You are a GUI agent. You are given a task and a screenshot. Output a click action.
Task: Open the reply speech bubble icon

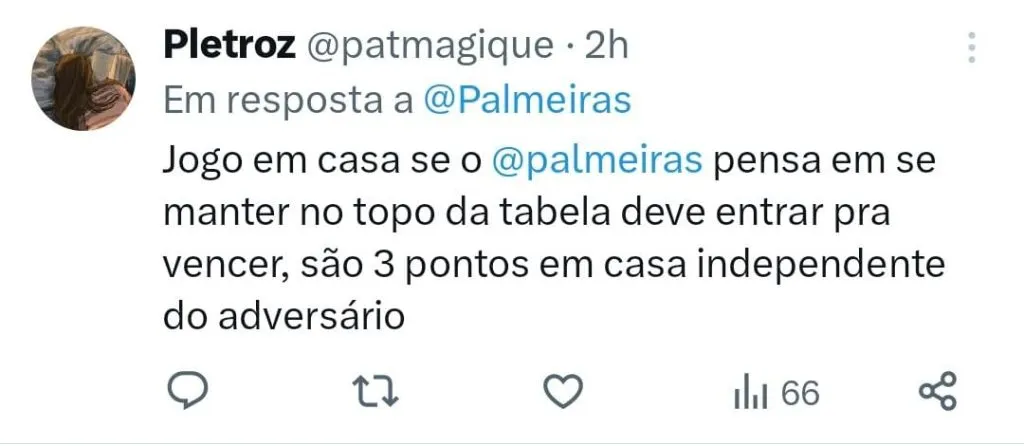(x=188, y=390)
